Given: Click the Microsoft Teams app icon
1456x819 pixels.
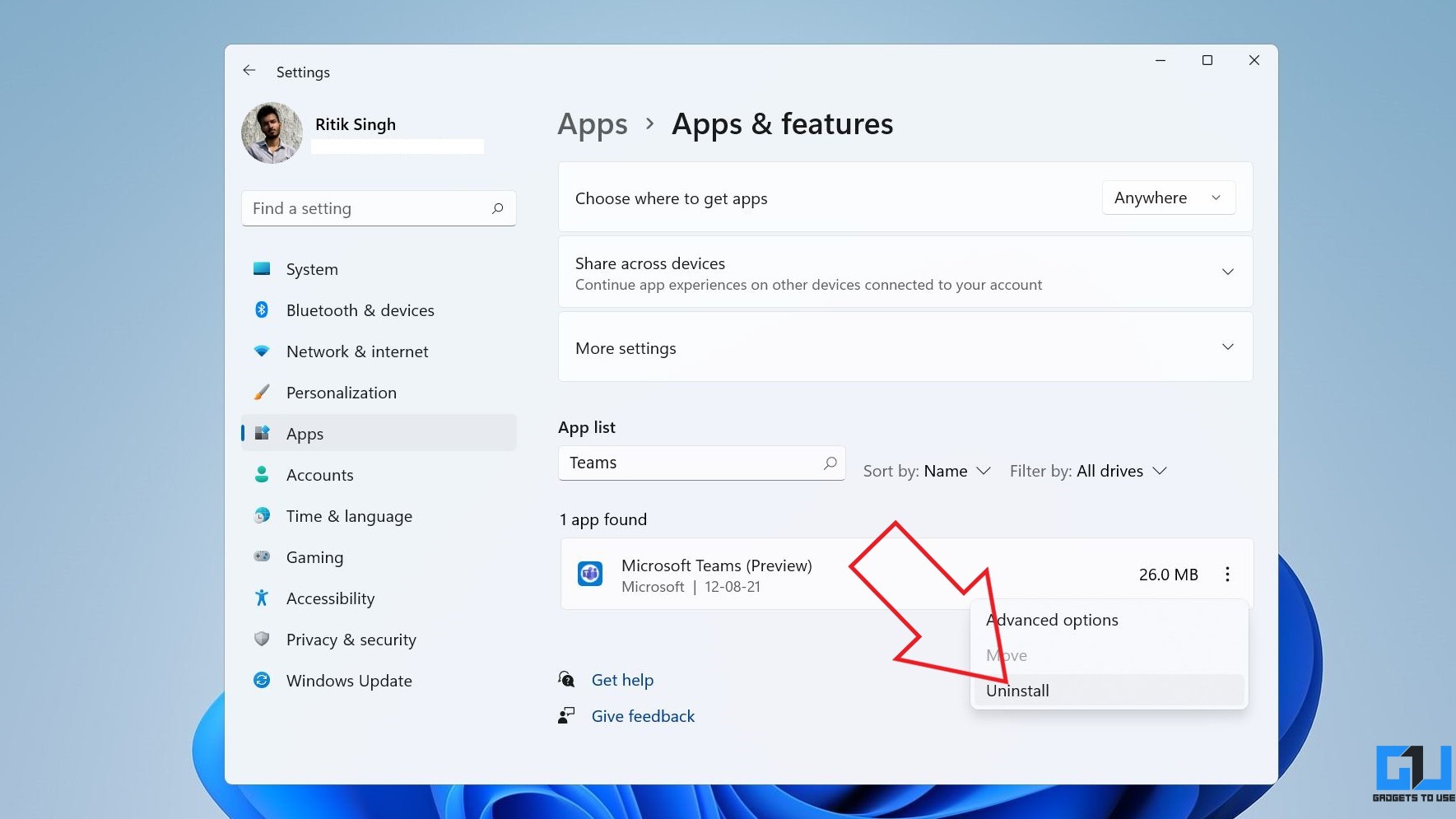Looking at the screenshot, I should (x=590, y=574).
